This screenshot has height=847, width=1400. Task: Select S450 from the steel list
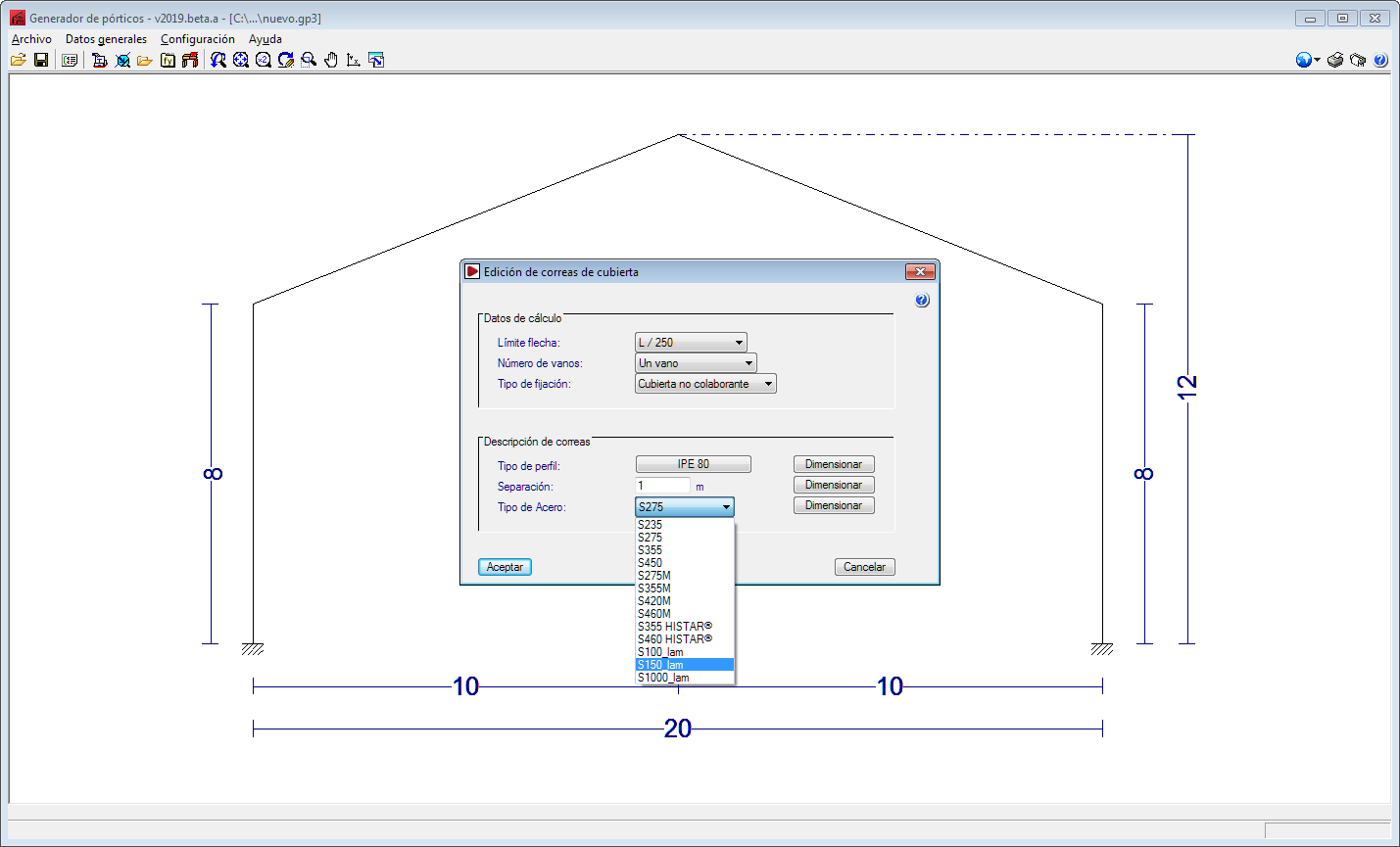[x=685, y=563]
